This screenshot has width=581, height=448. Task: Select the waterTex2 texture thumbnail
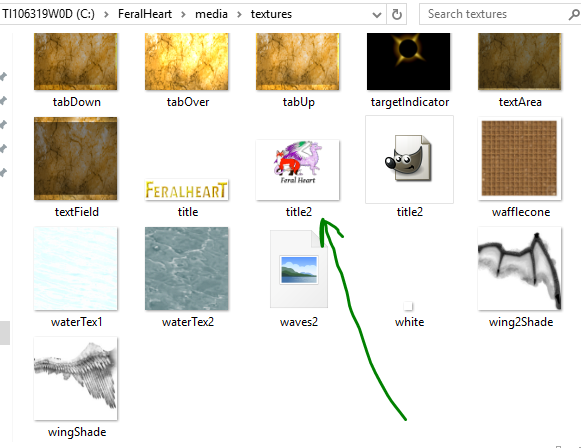(186, 269)
